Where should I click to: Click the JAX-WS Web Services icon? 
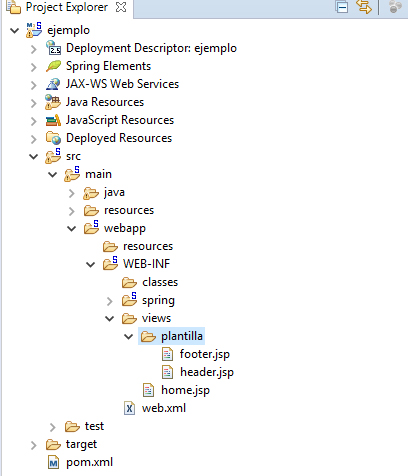53,84
